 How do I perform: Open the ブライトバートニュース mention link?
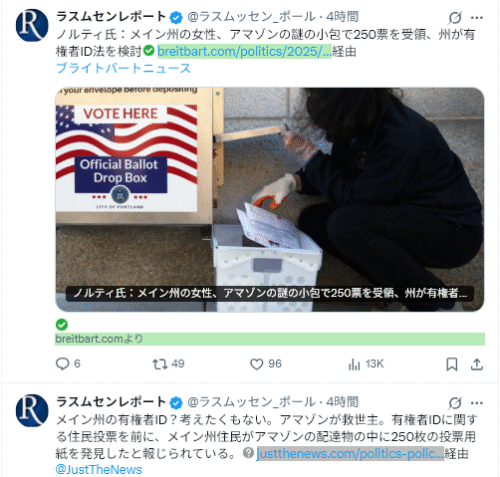pos(123,68)
